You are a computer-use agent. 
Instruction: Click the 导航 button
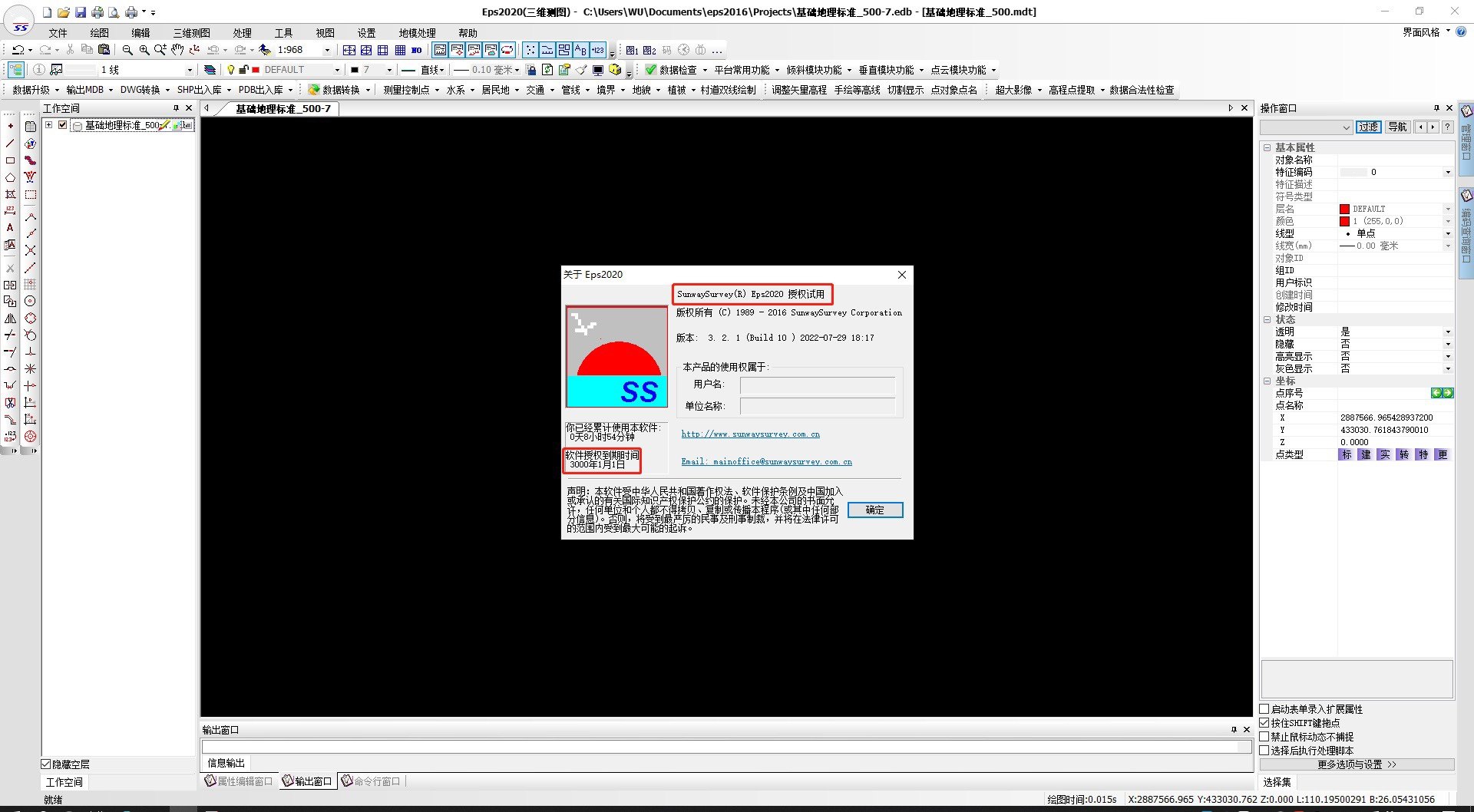pyautogui.click(x=1397, y=127)
